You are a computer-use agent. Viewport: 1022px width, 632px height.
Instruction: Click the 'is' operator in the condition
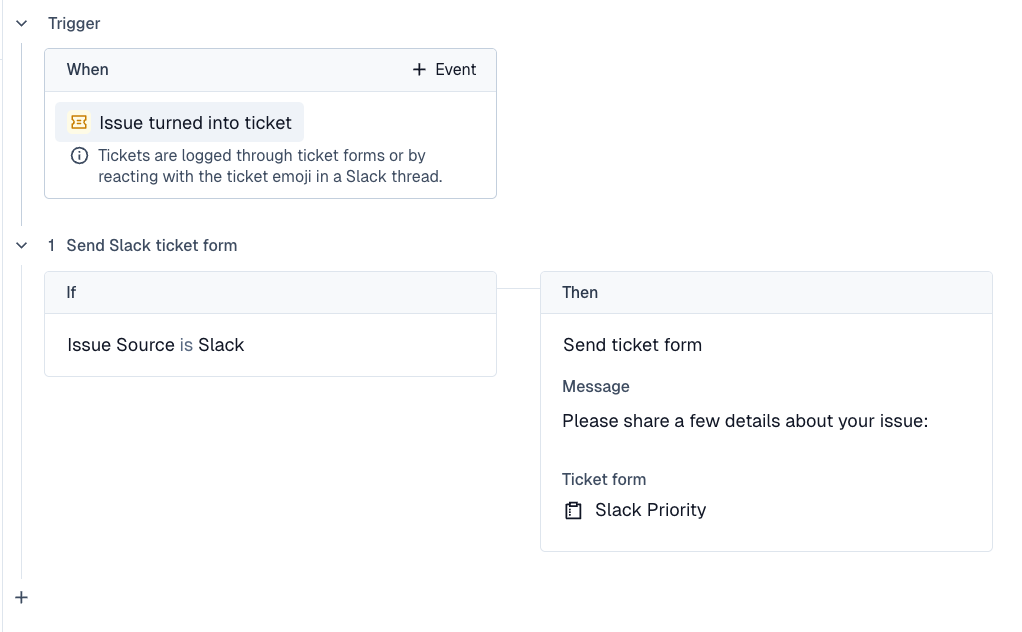pos(186,345)
